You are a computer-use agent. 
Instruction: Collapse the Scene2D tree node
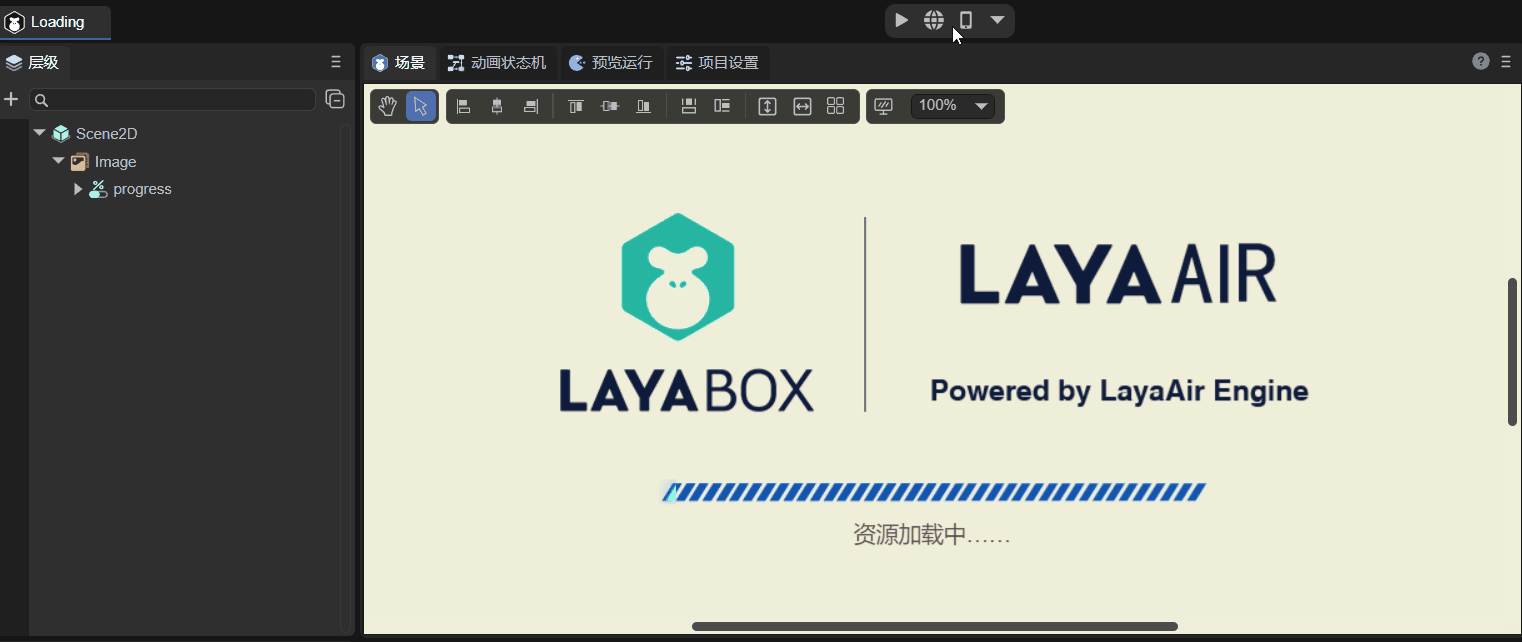[x=40, y=133]
